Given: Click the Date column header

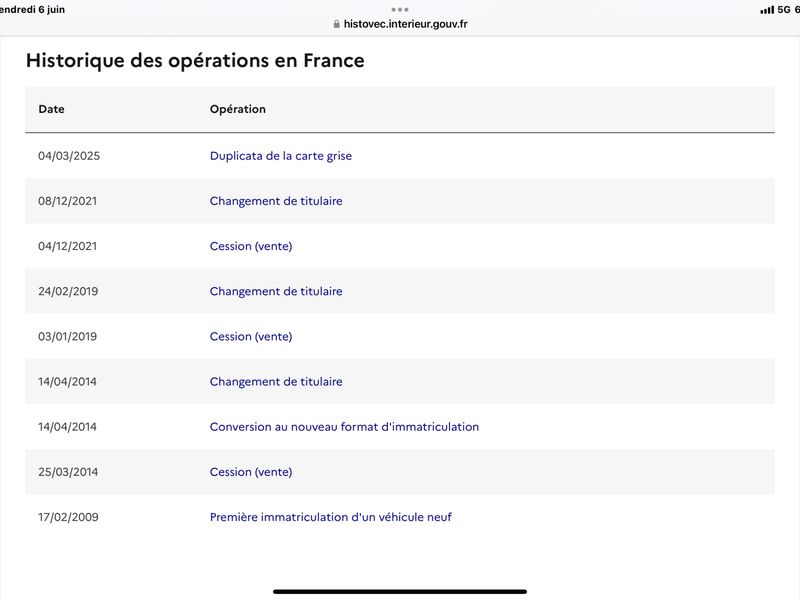Looking at the screenshot, I should [x=52, y=109].
